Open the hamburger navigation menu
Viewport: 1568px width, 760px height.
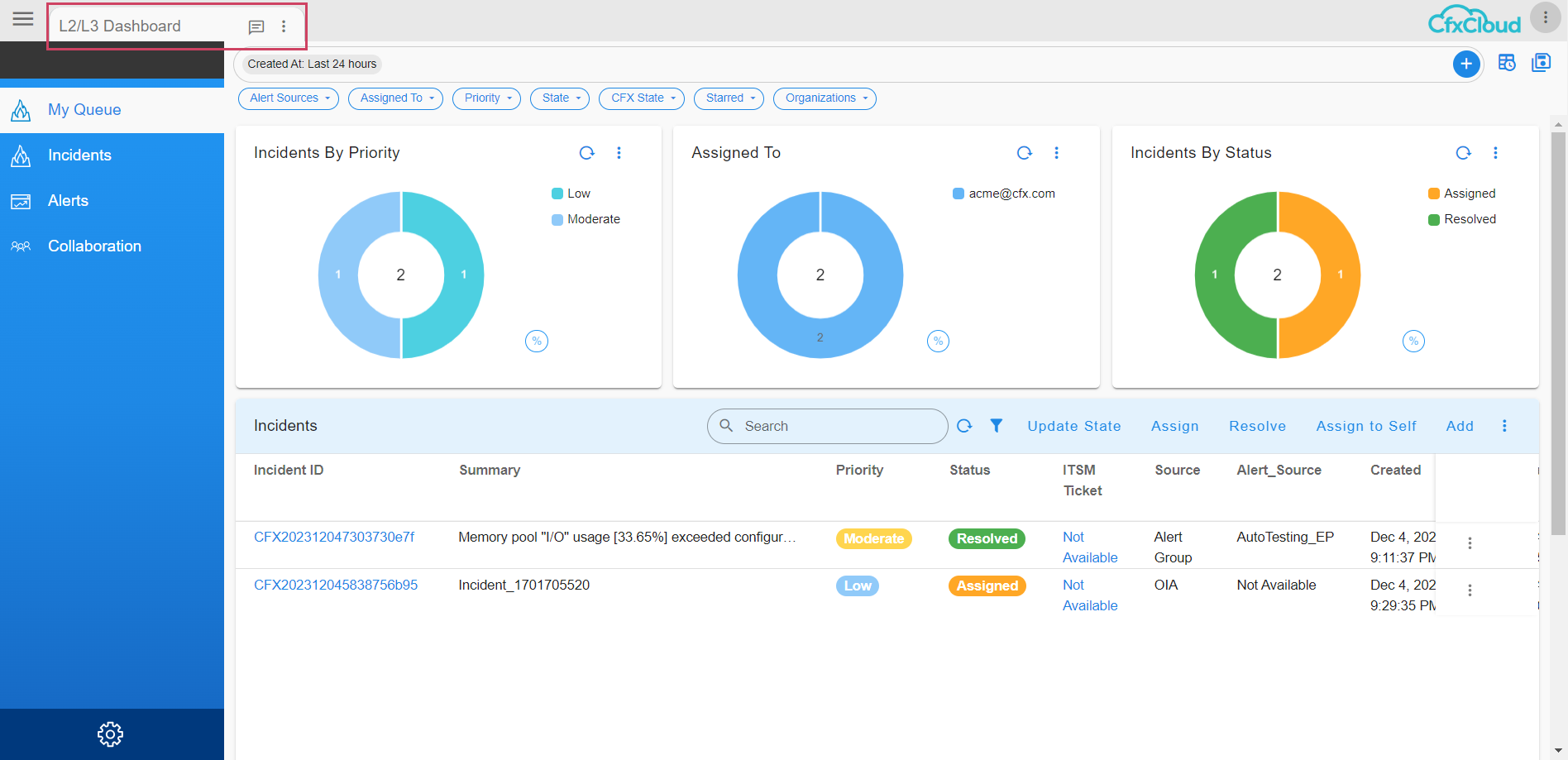tap(23, 19)
